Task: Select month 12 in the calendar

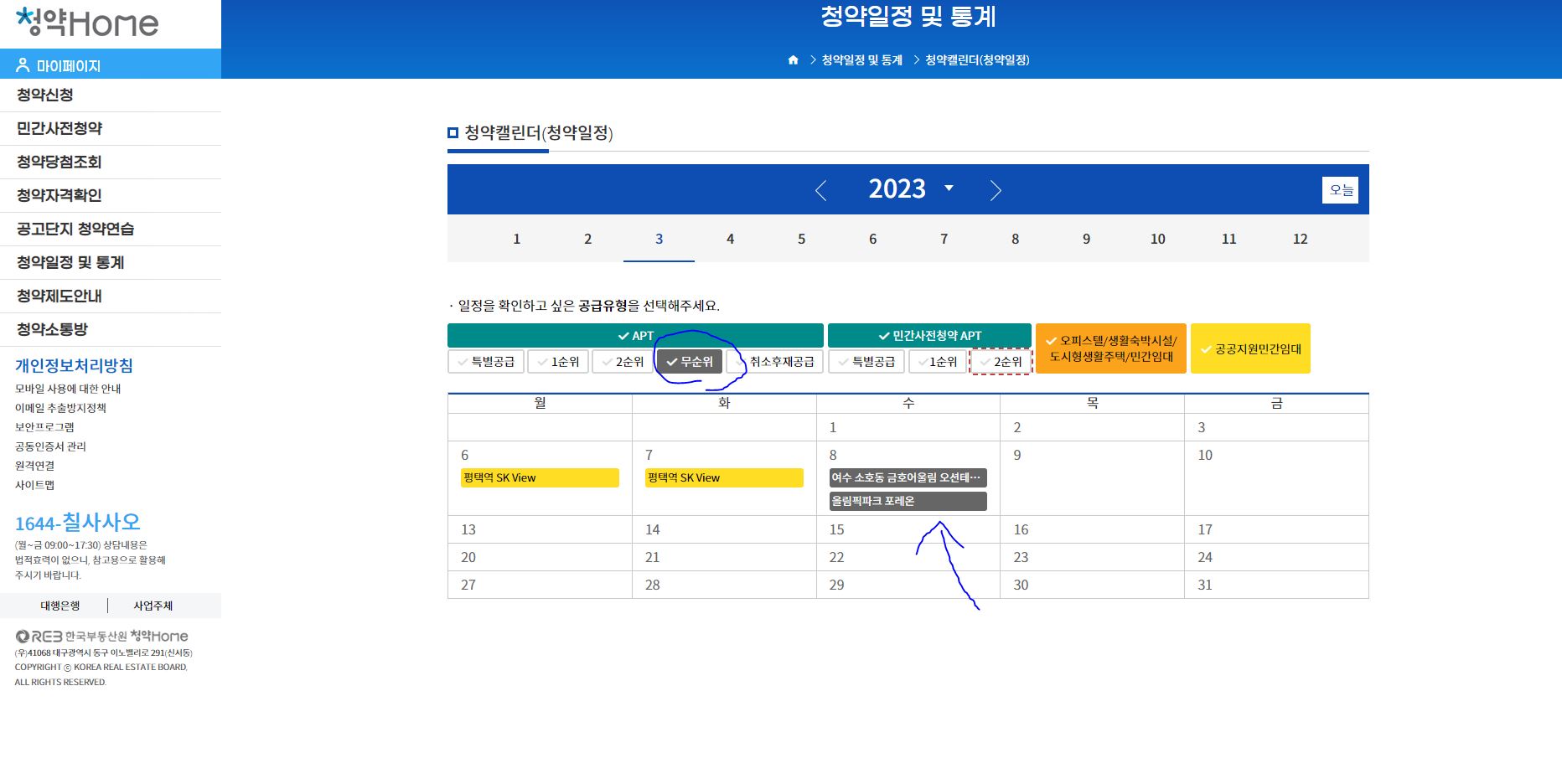Action: pyautogui.click(x=1300, y=239)
